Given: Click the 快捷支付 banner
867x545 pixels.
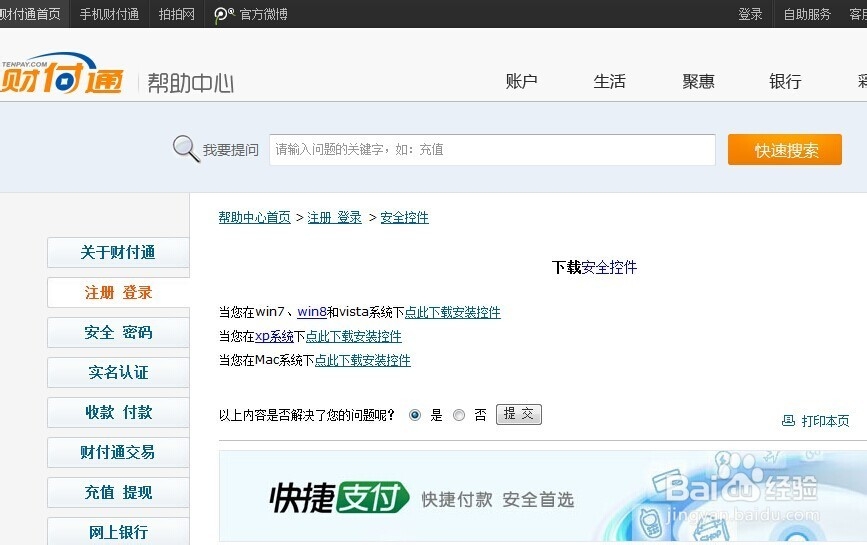Looking at the screenshot, I should tap(543, 496).
